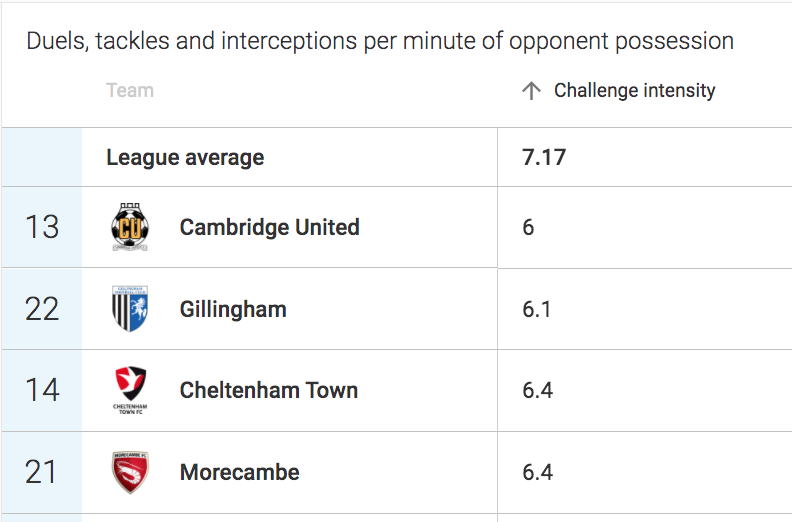This screenshot has width=792, height=522.
Task: Sort table by Challenge intensity column
Action: tap(634, 91)
